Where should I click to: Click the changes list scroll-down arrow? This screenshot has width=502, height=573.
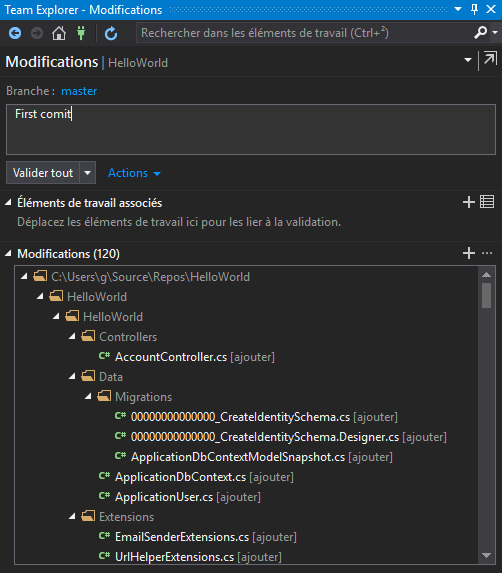click(486, 555)
